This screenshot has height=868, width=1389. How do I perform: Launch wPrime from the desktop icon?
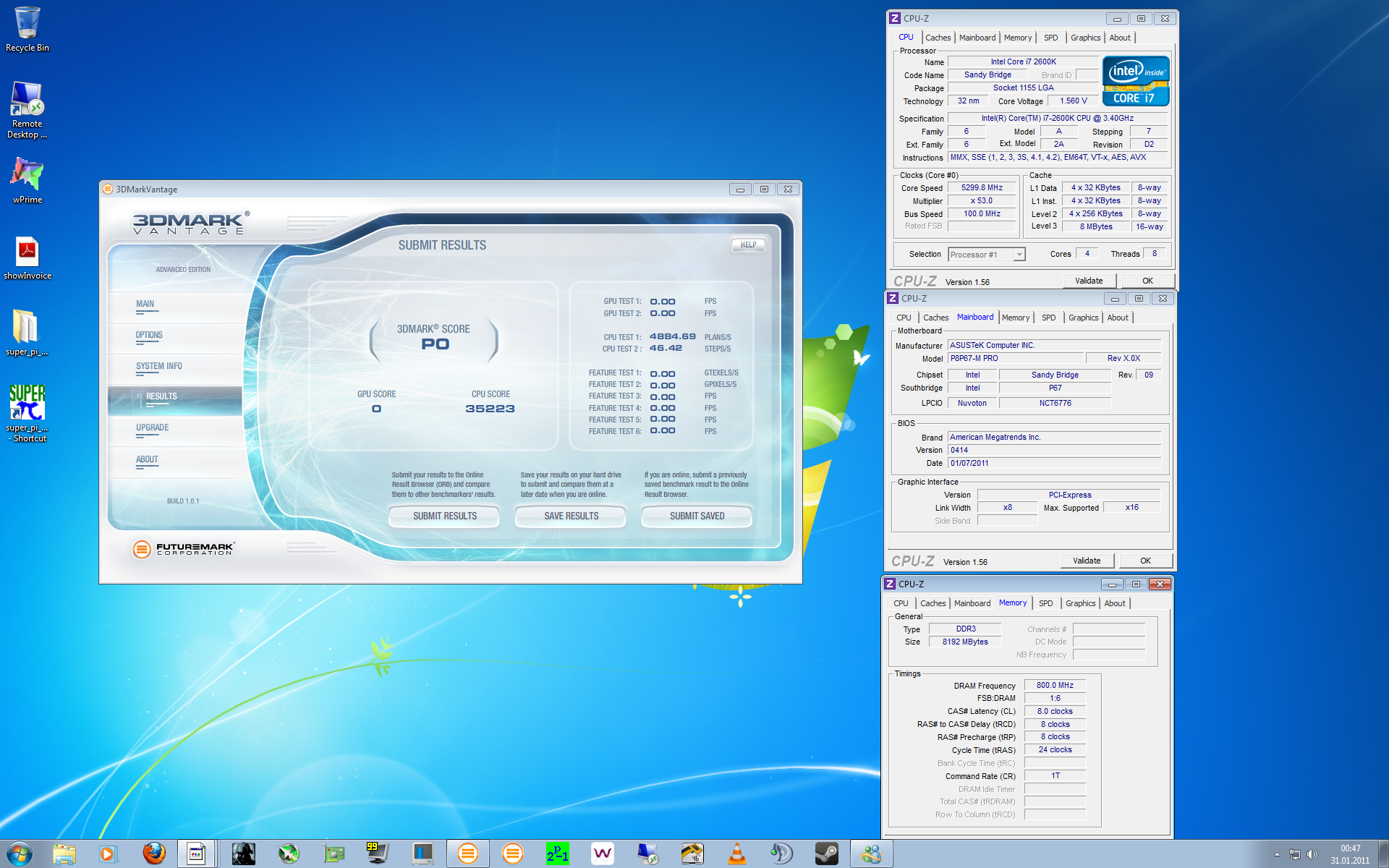[x=27, y=181]
